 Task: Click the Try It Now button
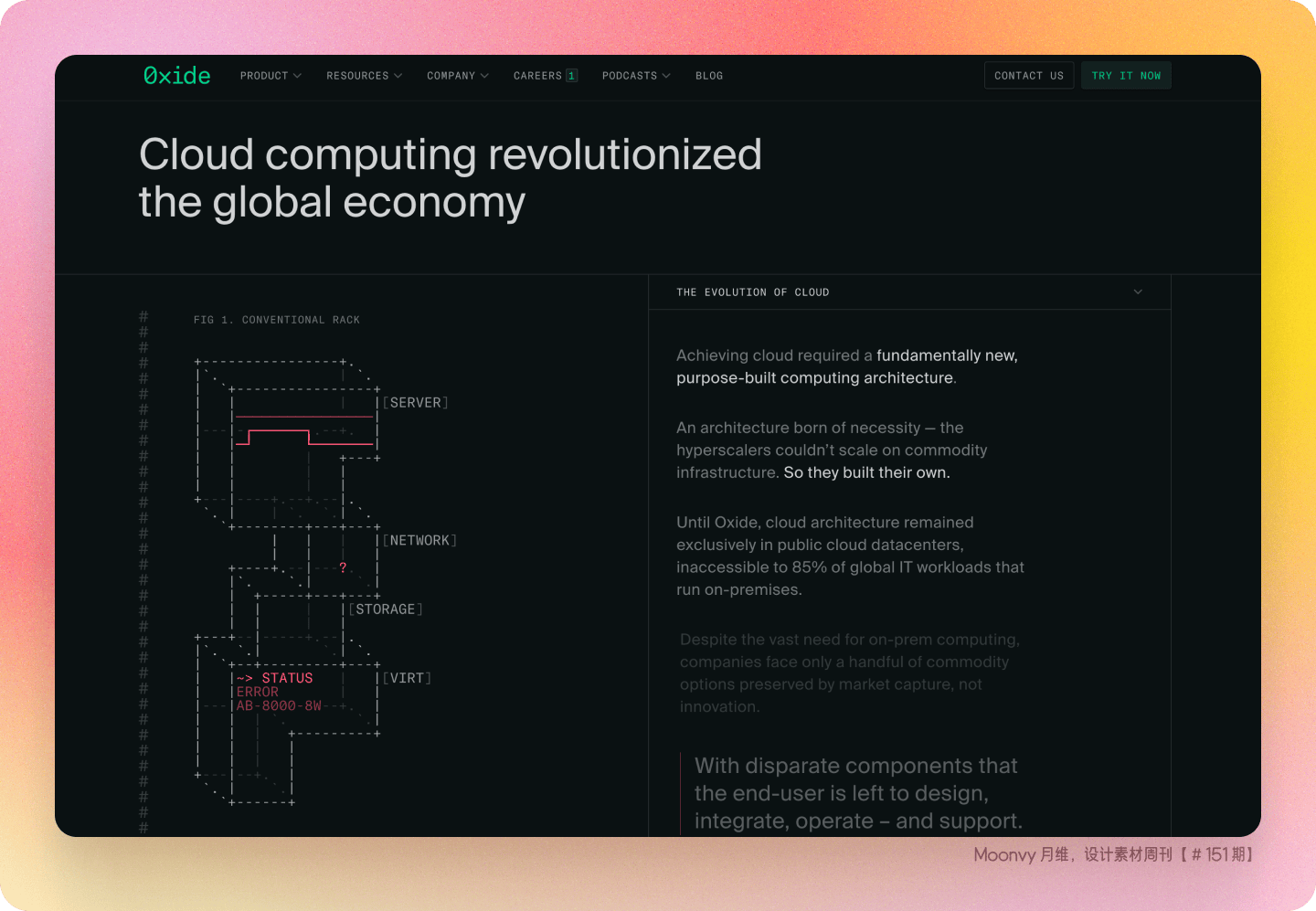(x=1126, y=76)
